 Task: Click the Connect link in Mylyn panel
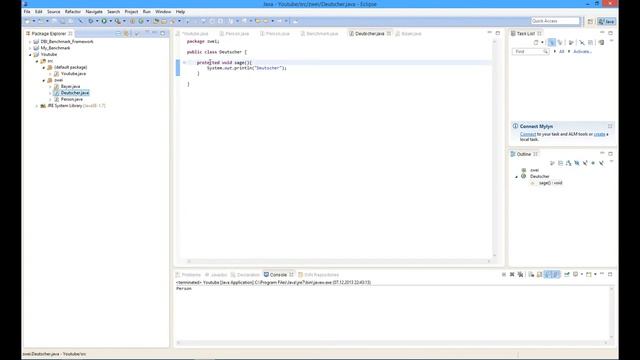point(527,134)
